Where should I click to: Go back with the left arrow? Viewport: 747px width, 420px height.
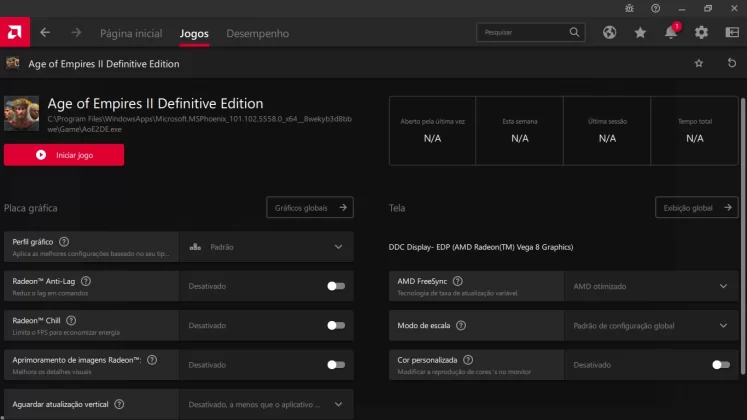45,32
